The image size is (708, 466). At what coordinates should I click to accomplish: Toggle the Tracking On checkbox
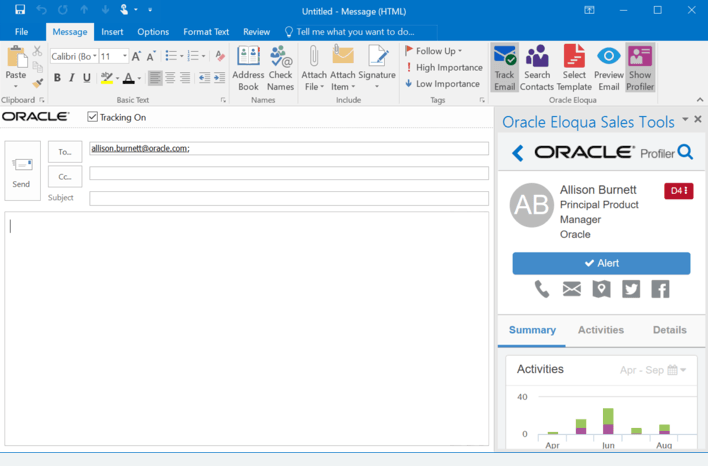click(93, 117)
